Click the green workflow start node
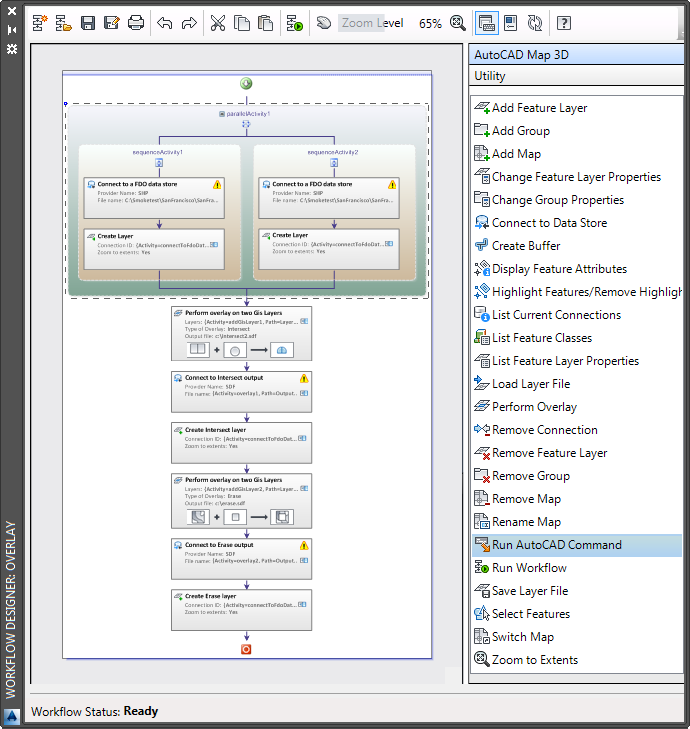 [246, 84]
